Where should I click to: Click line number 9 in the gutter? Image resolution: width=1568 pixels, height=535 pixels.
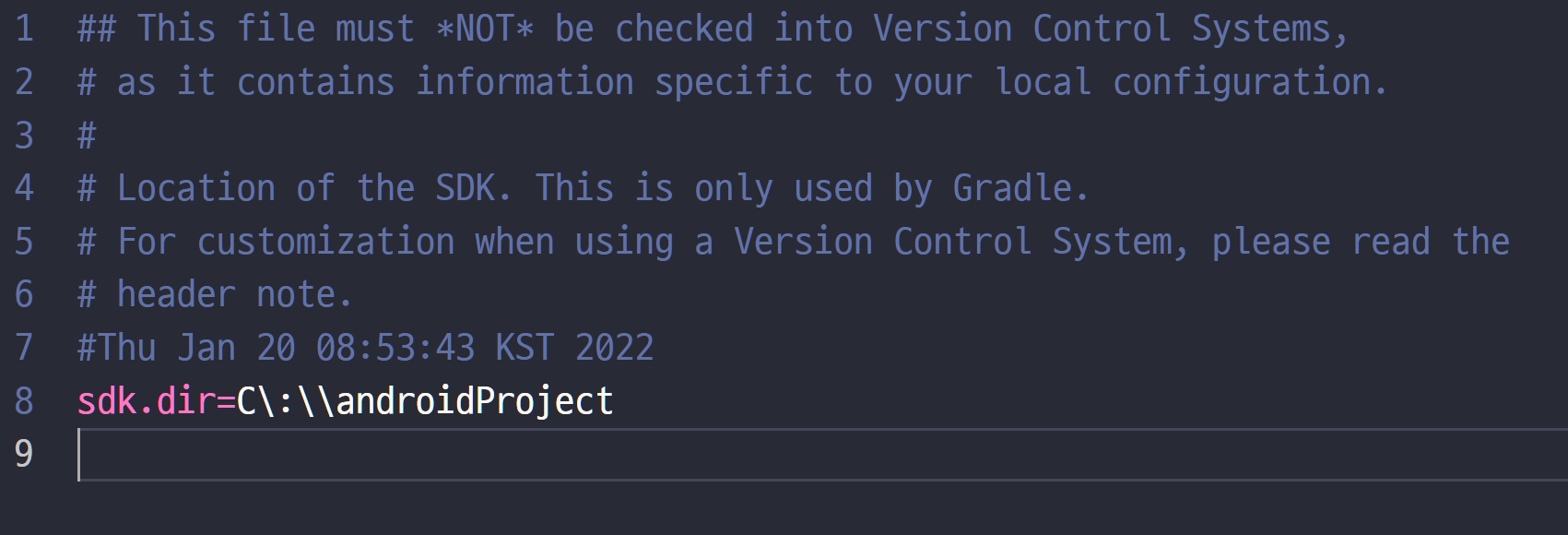(x=25, y=455)
